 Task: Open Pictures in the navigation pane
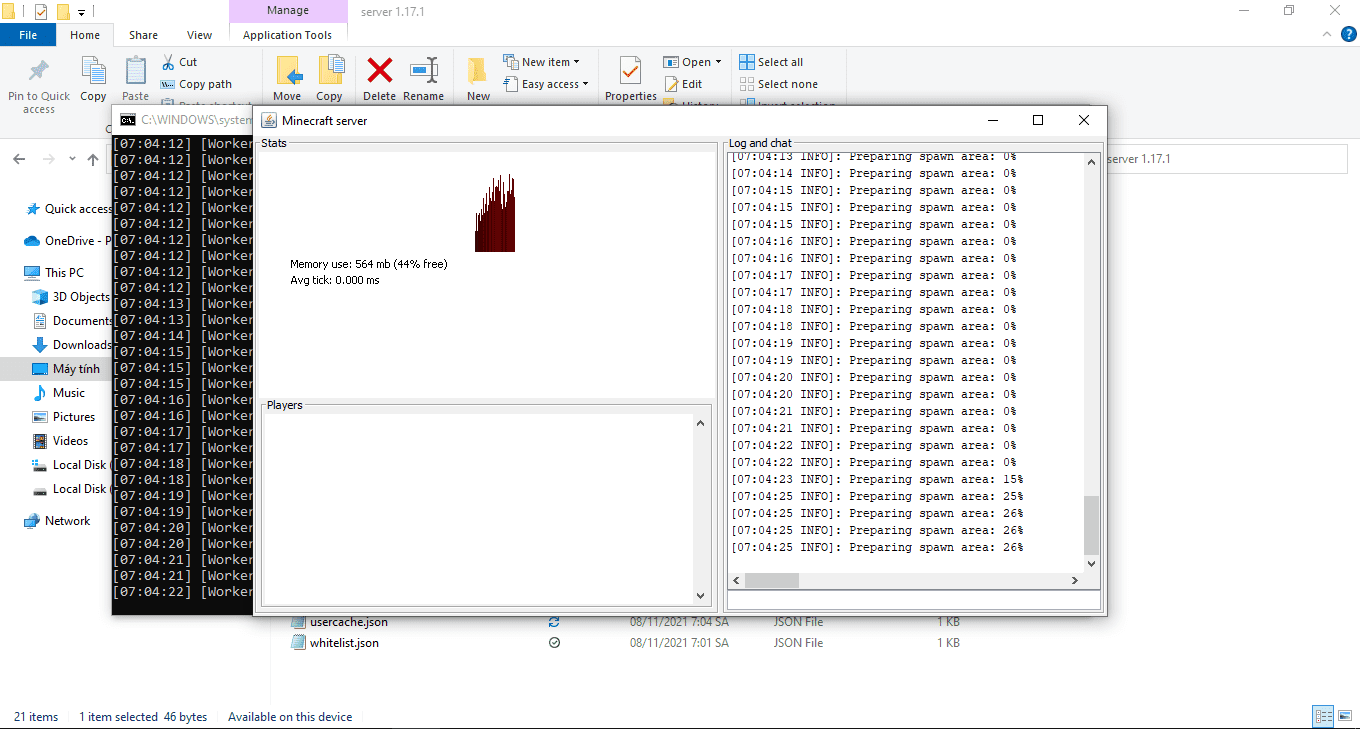[x=64, y=417]
